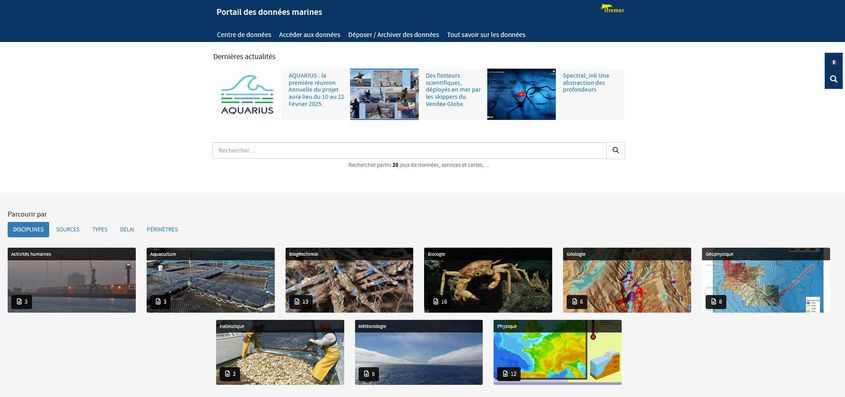
Task: Open the Géophysique map discipline card
Action: [766, 280]
